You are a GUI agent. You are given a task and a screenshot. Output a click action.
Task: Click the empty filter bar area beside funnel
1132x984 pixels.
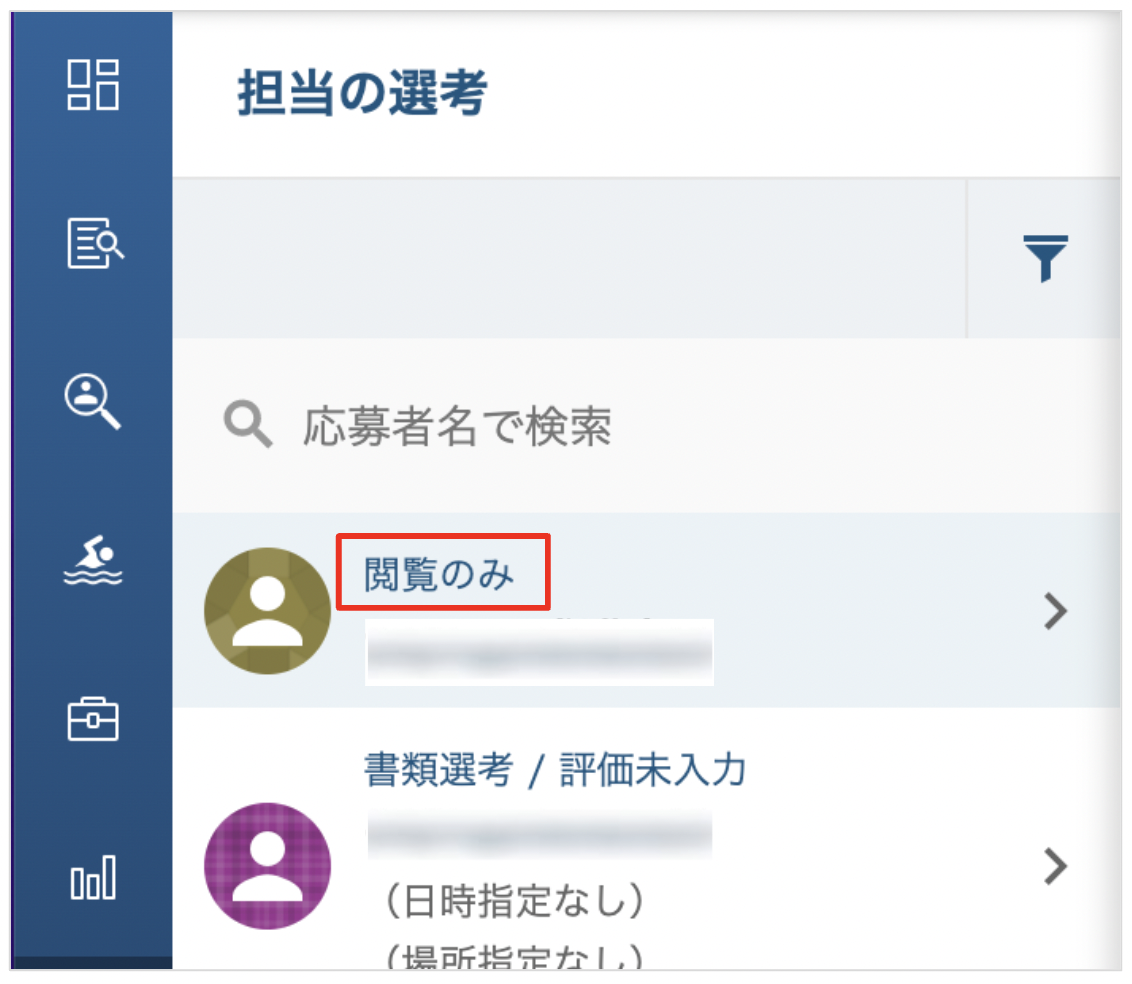pyautogui.click(x=569, y=258)
